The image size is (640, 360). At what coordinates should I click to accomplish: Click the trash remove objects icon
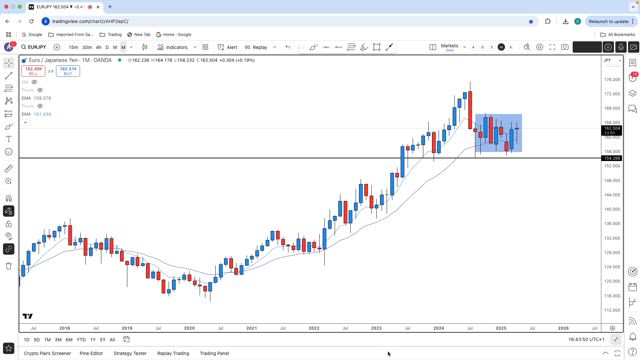(9, 266)
